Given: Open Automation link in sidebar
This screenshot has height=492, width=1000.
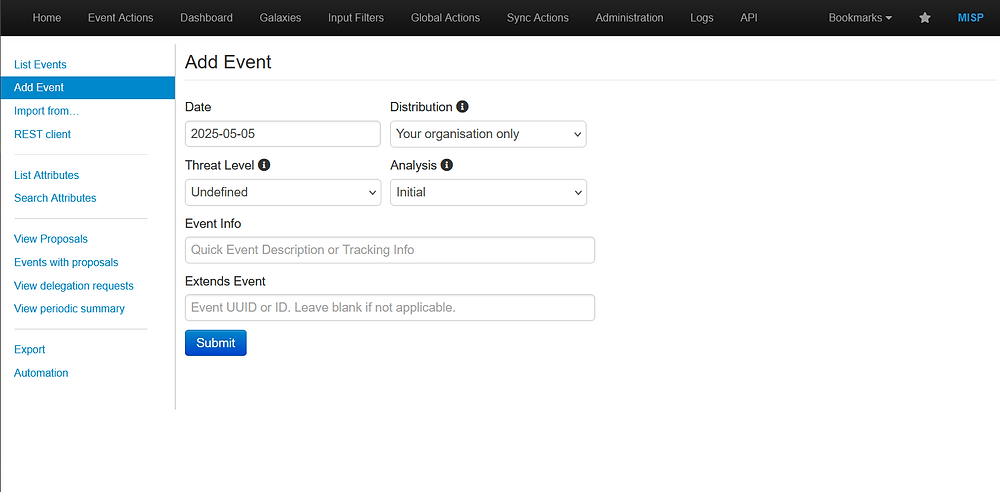Looking at the screenshot, I should click(41, 373).
